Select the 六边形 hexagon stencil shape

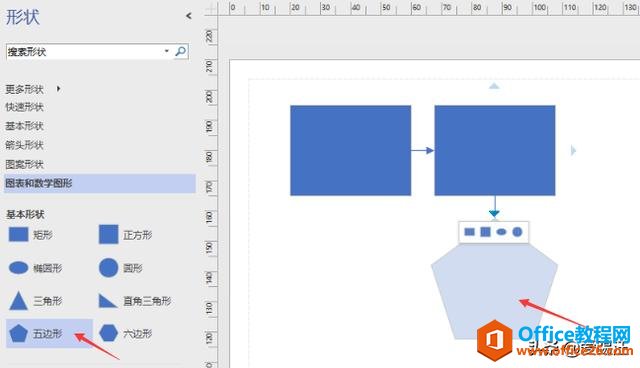pos(126,333)
